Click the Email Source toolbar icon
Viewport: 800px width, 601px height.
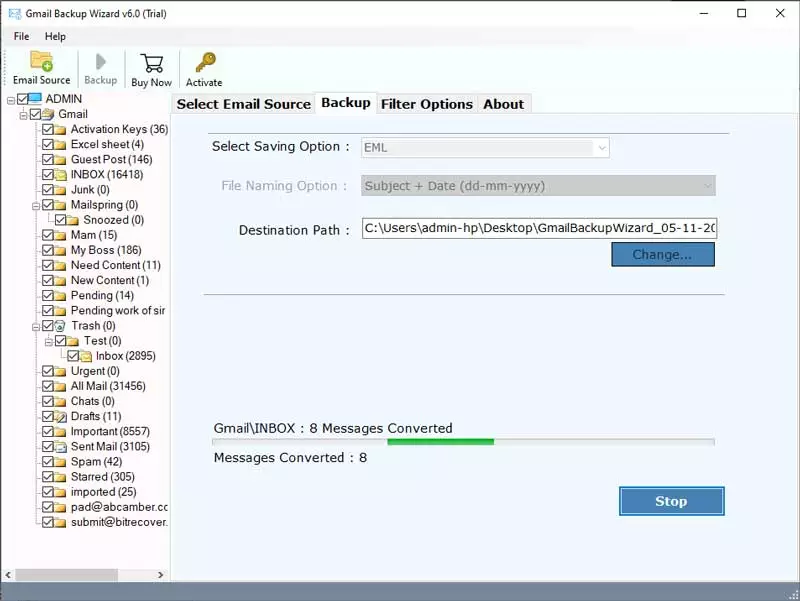(x=41, y=61)
